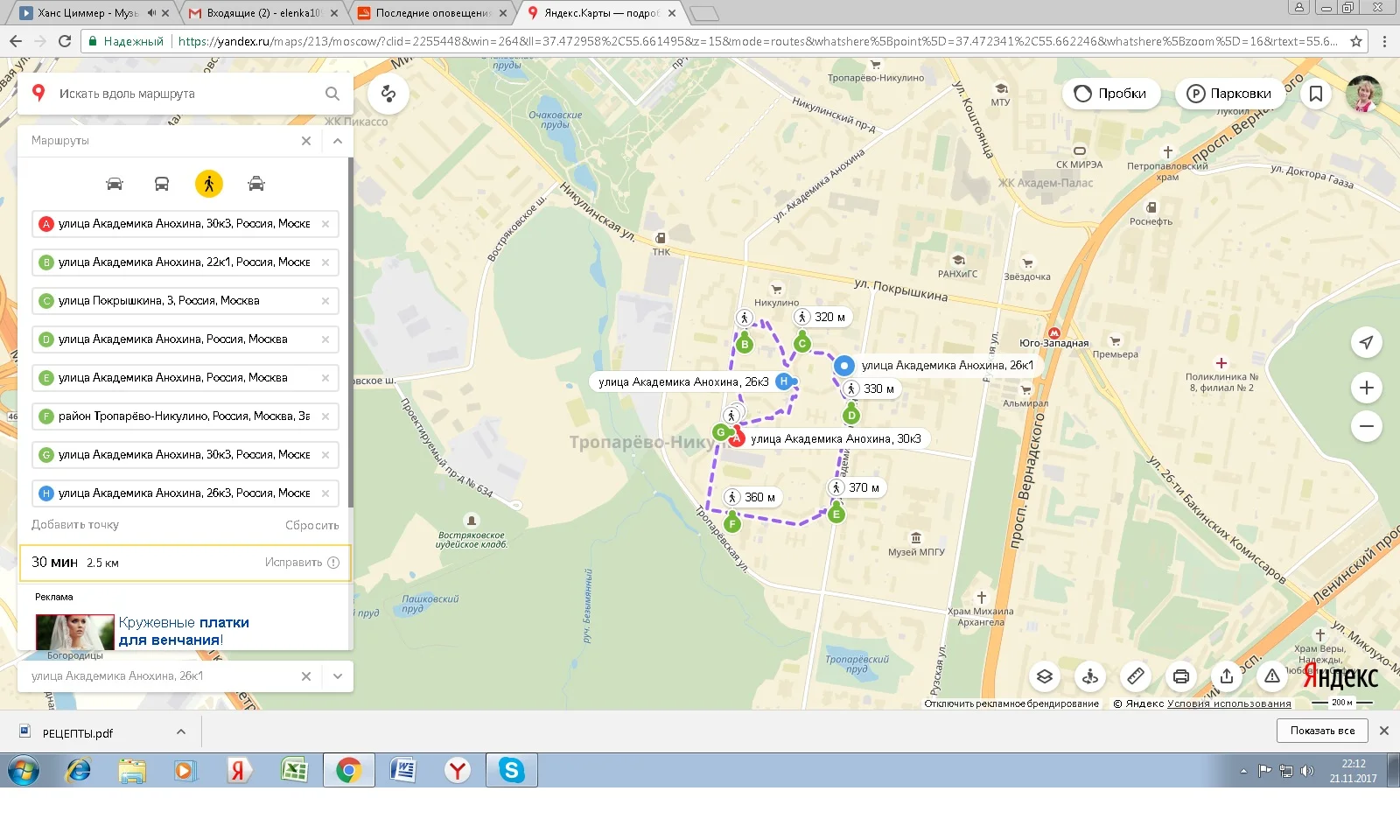
Task: Select the car route mode icon
Action: tap(115, 184)
